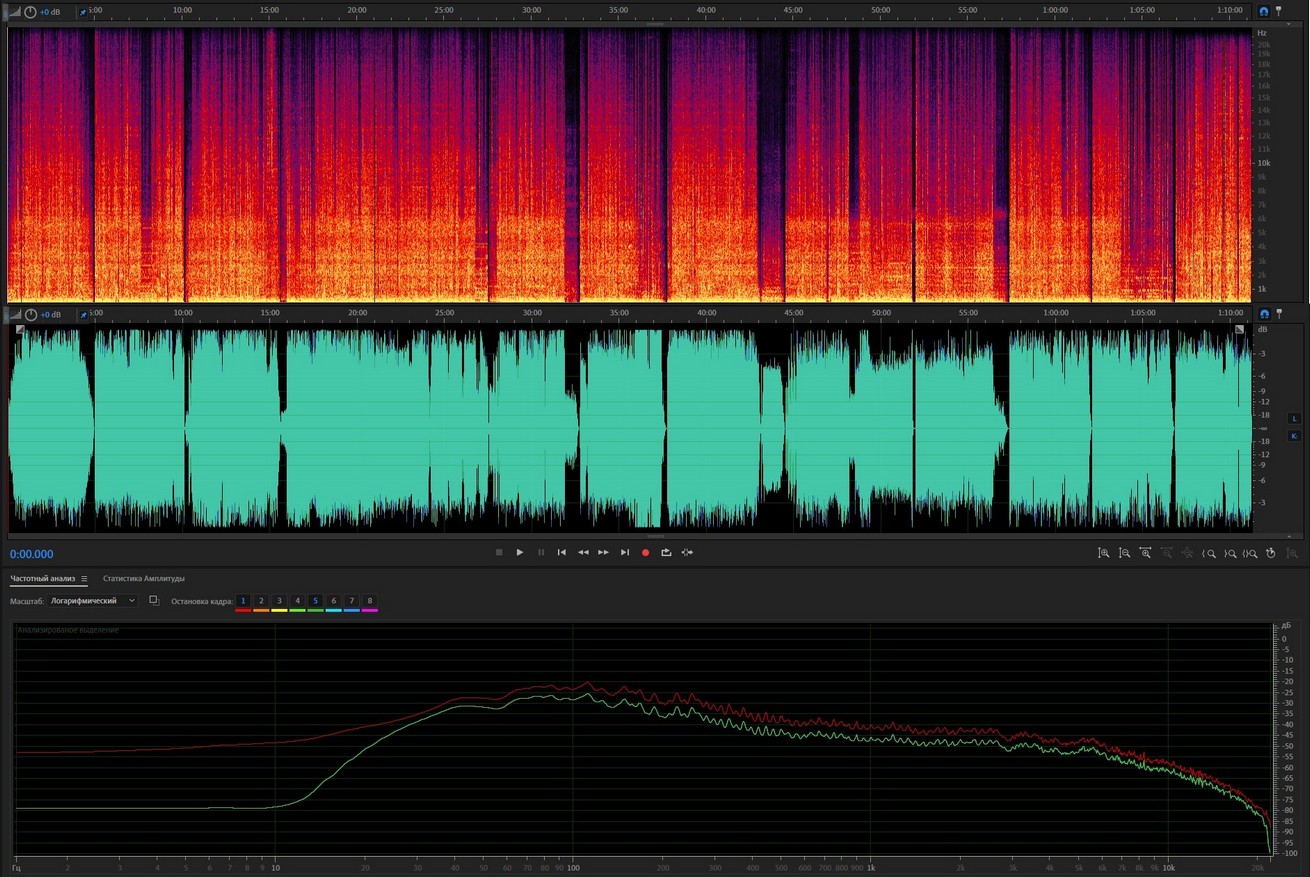The height and width of the screenshot is (877, 1310).
Task: Click Остановка кадра label
Action: click(x=202, y=601)
